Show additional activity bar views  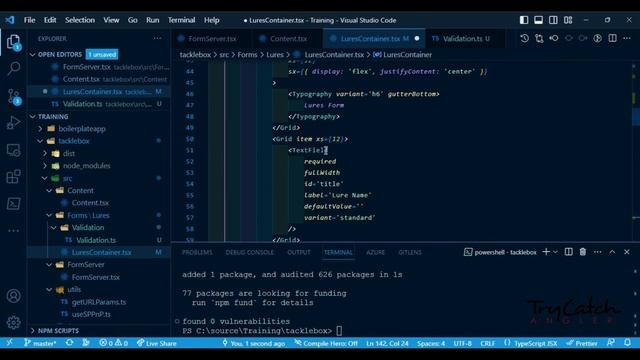coord(13,231)
